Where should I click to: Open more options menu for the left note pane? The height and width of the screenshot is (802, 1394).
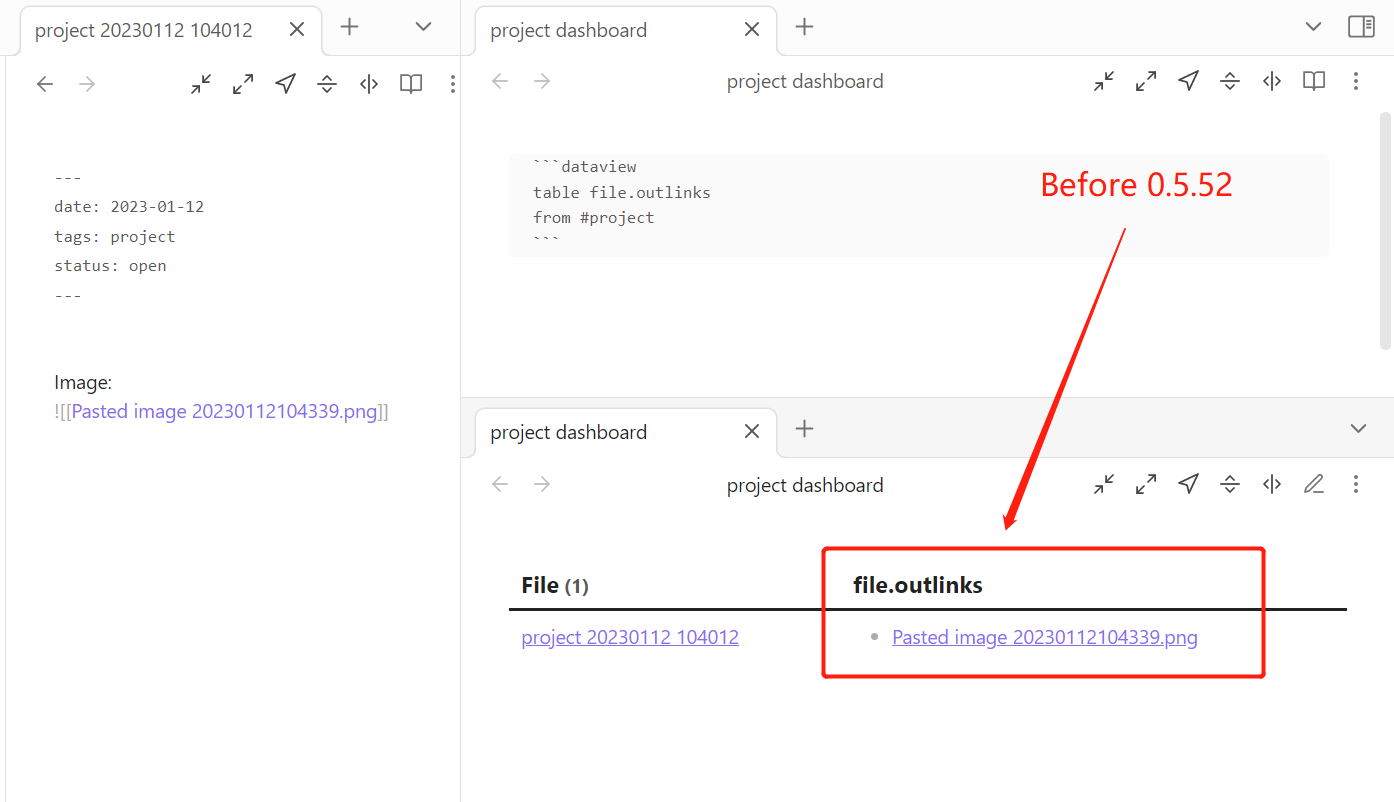[453, 83]
